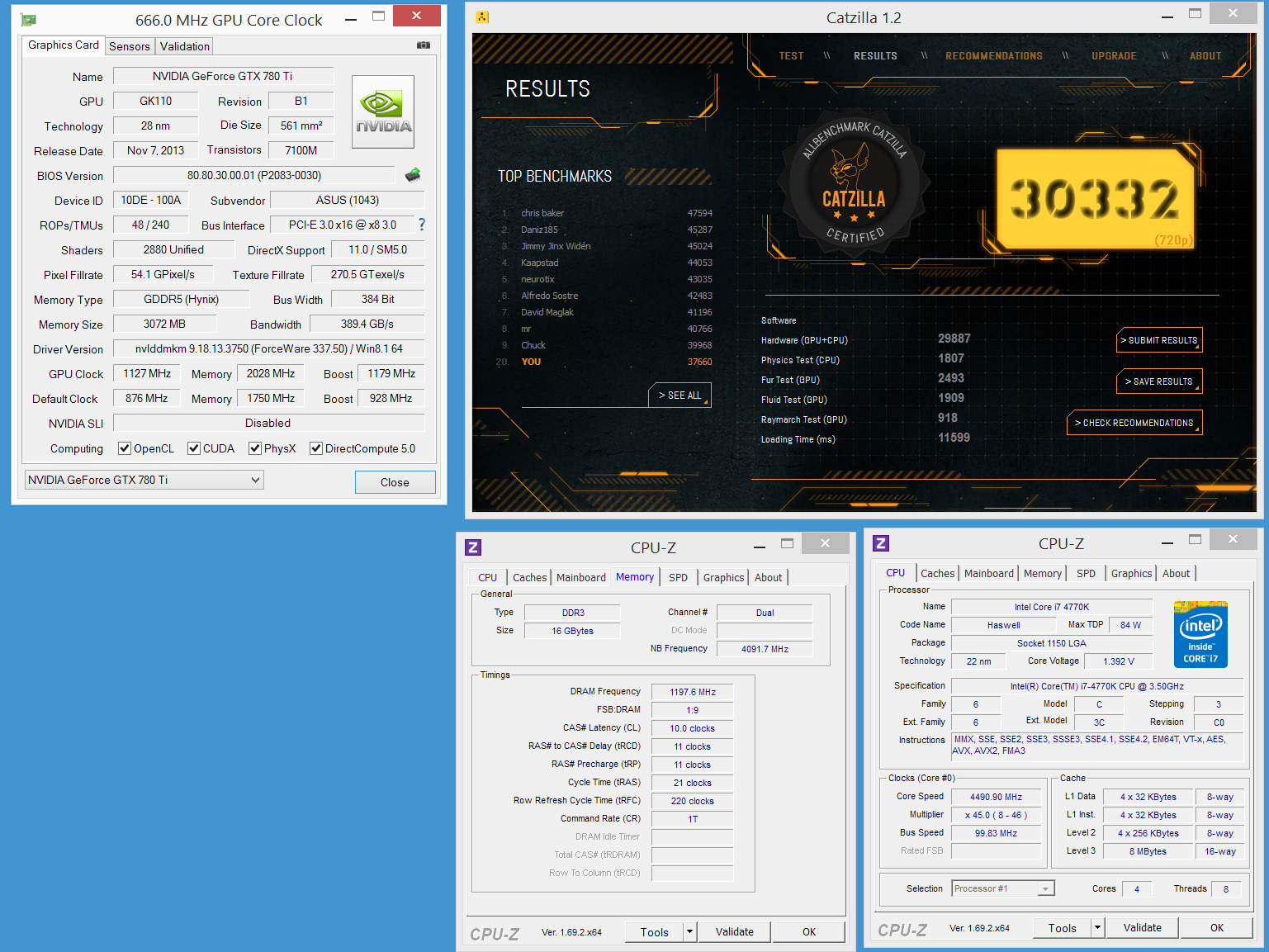The width and height of the screenshot is (1269, 952).
Task: Click SUBMIT RESULTS in Catzilla
Action: 1159,340
